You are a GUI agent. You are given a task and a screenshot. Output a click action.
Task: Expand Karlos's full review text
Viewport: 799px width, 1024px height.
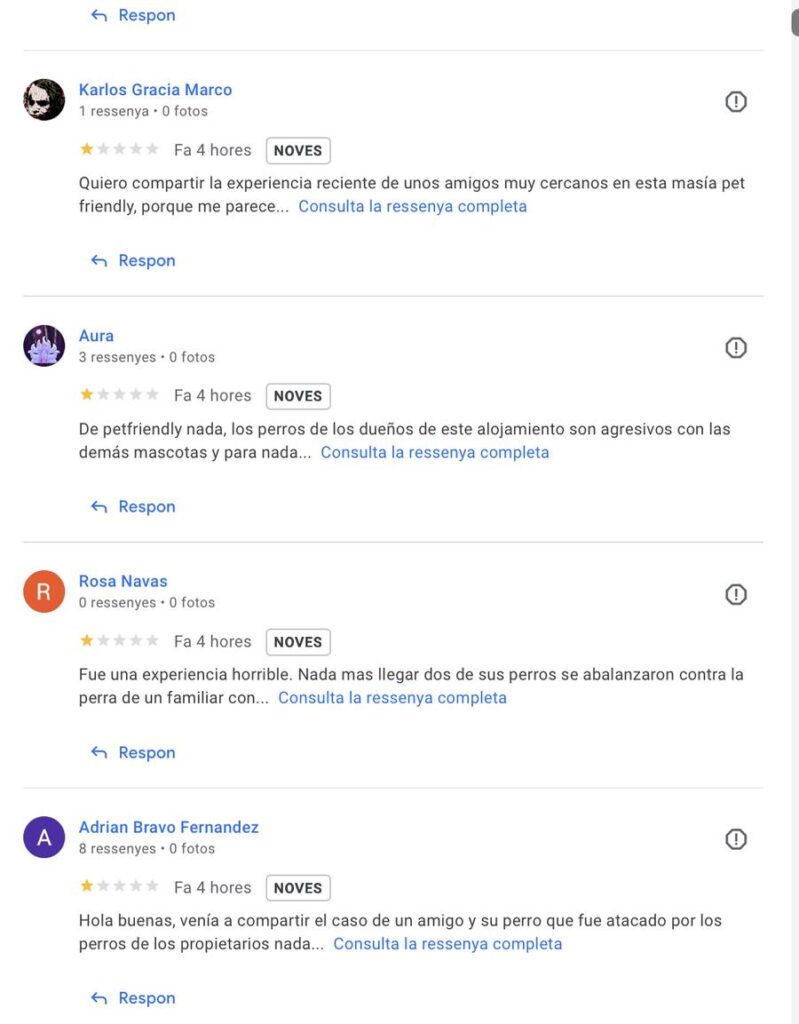point(412,206)
